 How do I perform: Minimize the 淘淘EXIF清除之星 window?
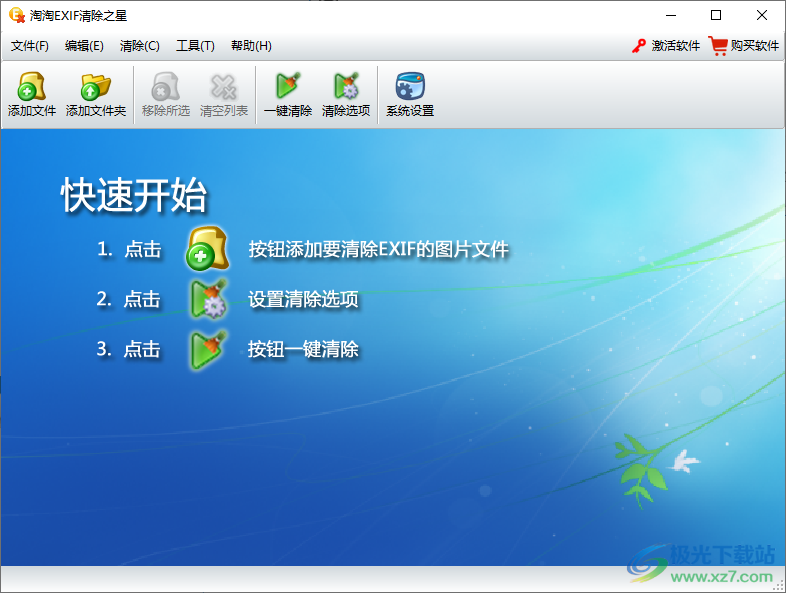[671, 16]
